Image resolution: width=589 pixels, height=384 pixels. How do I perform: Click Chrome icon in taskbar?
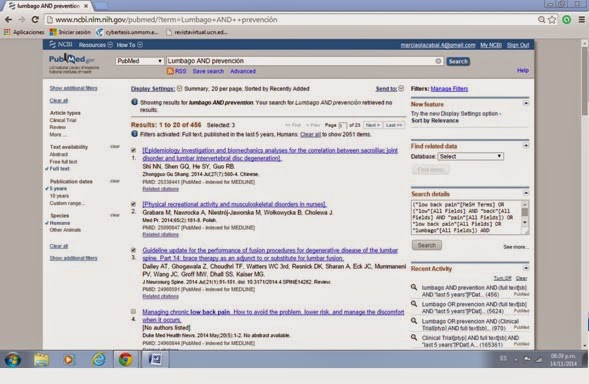click(x=125, y=360)
